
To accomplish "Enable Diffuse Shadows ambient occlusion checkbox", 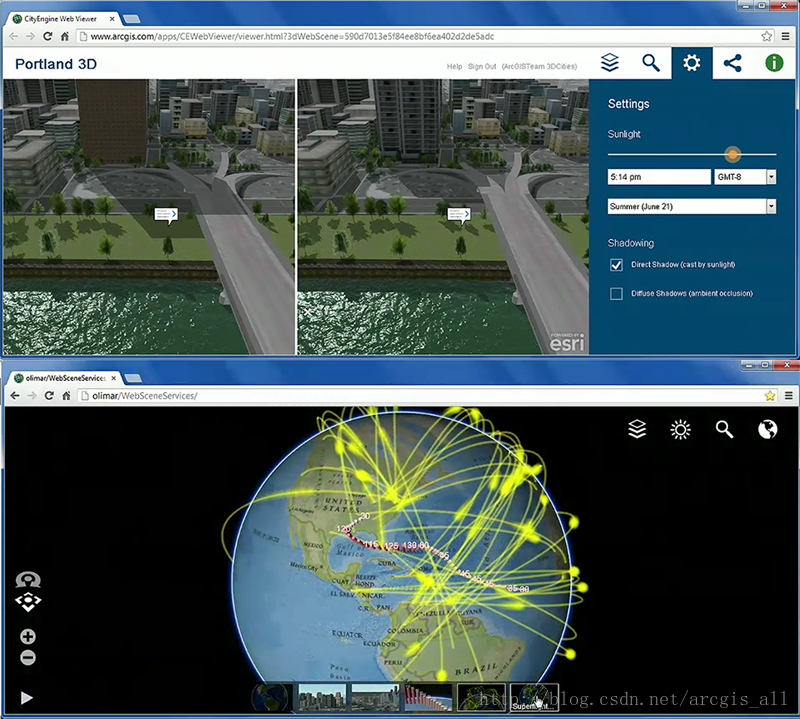I will tap(617, 293).
